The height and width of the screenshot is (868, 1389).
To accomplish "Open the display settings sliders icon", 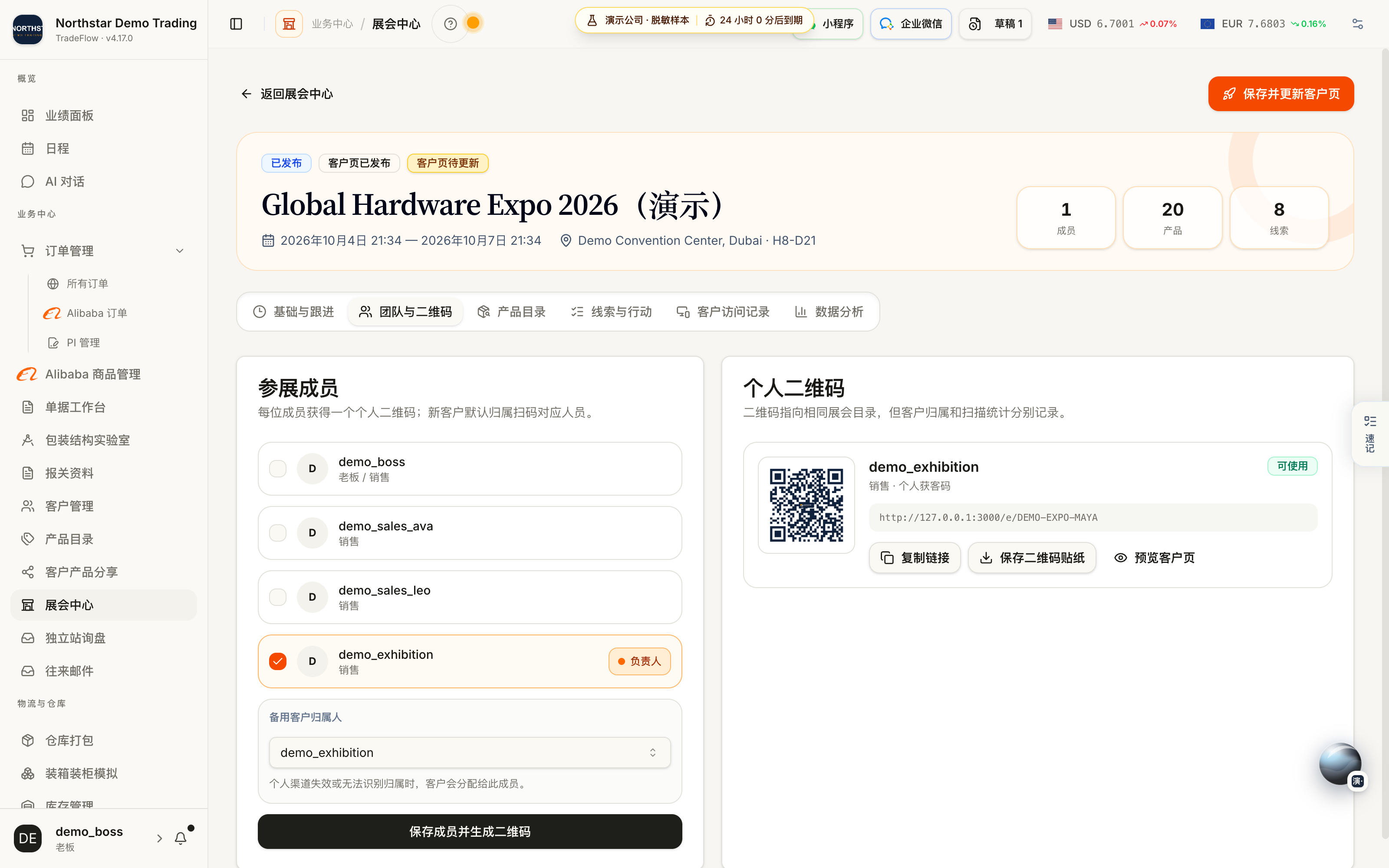I will (x=1357, y=23).
